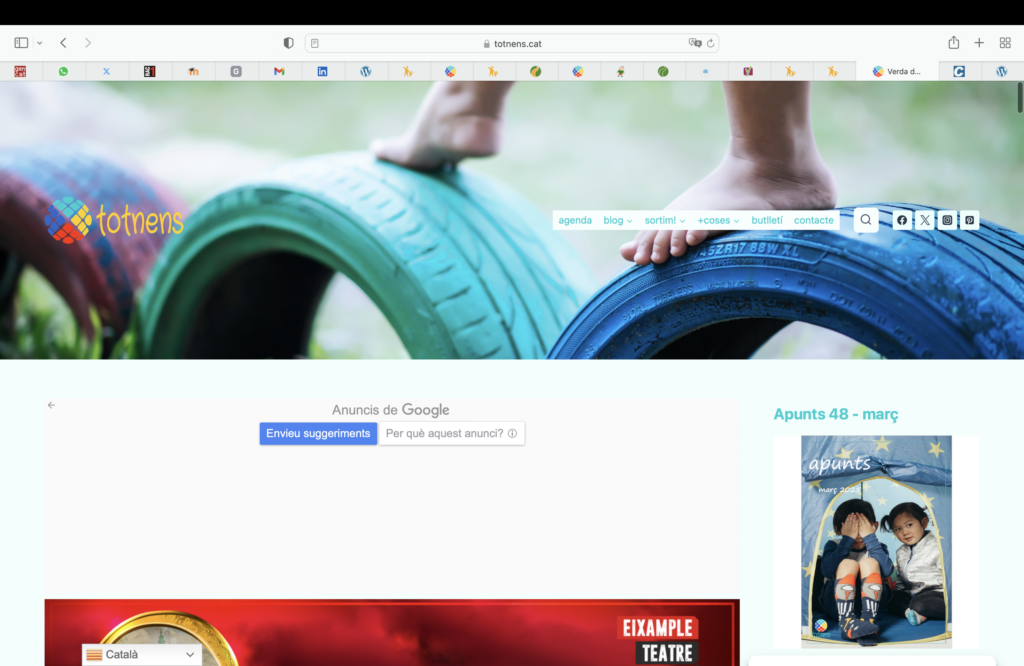Toggle the Safari sidebar

(21, 43)
